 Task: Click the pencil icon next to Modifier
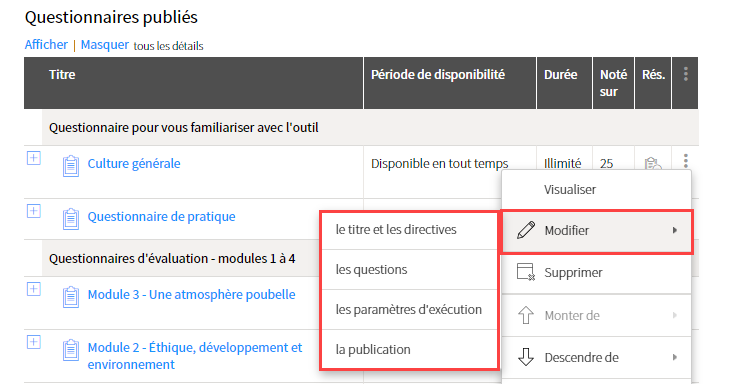coord(526,230)
